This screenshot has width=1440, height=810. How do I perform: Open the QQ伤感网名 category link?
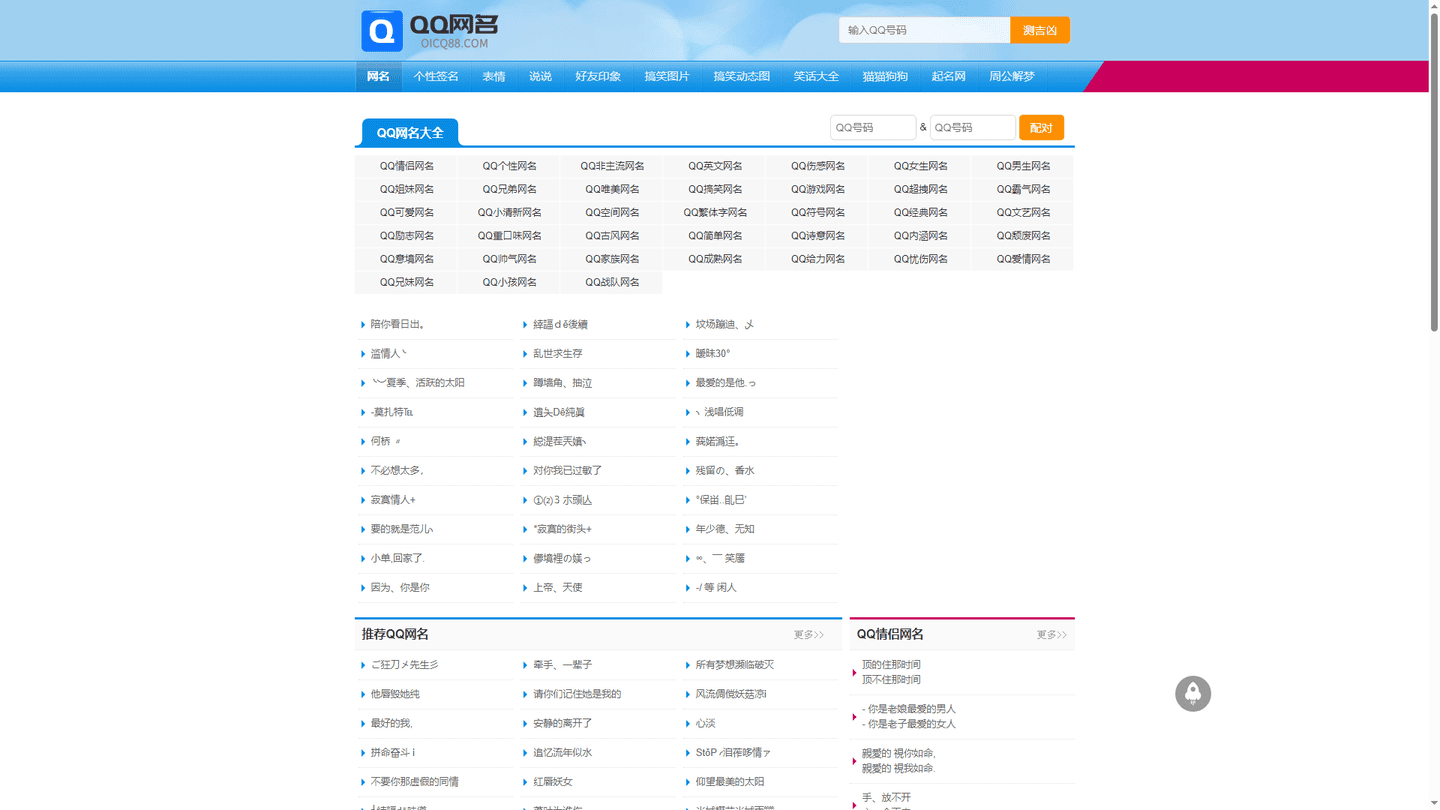click(818, 166)
